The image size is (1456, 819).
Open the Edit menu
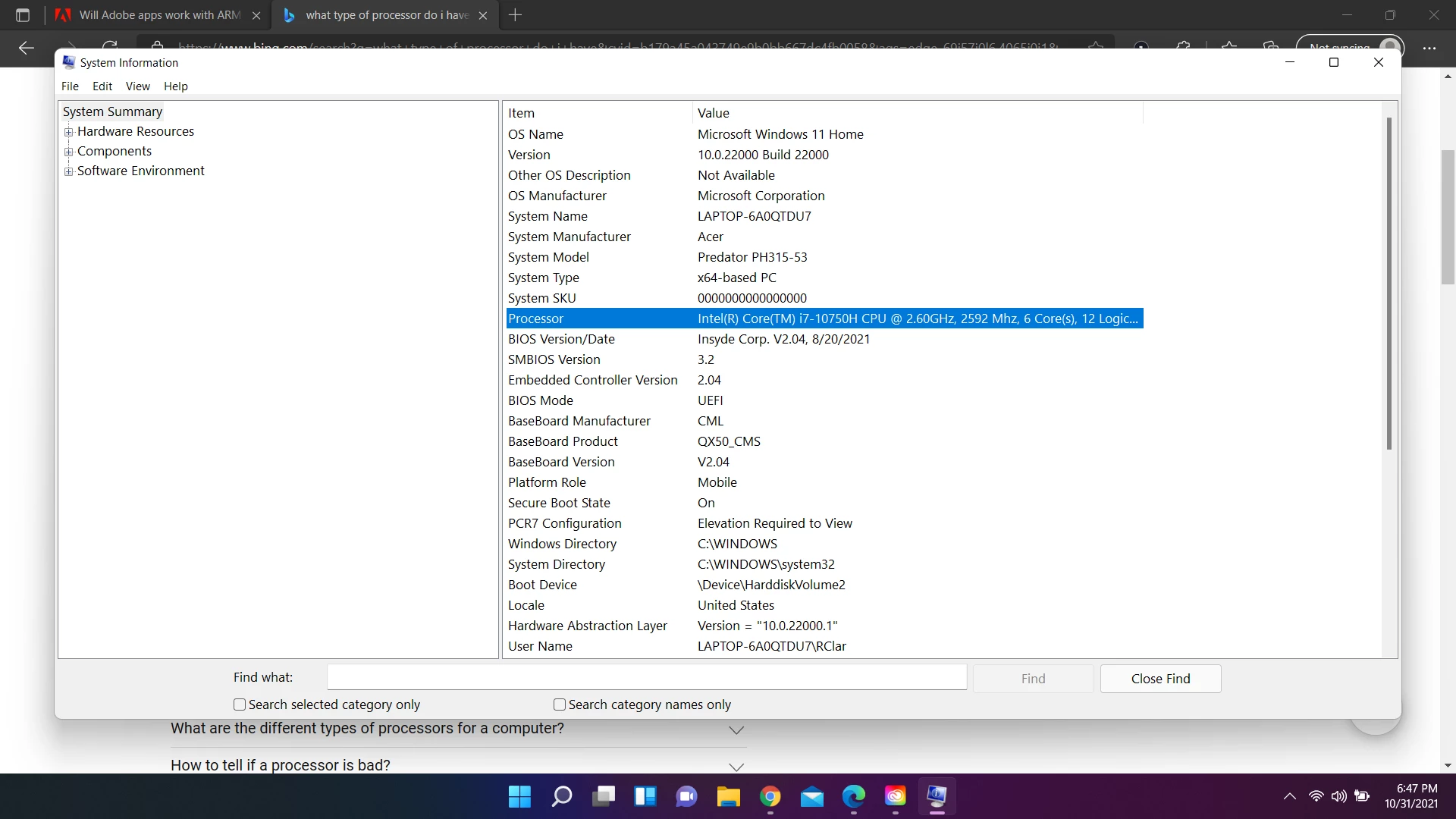(x=102, y=86)
